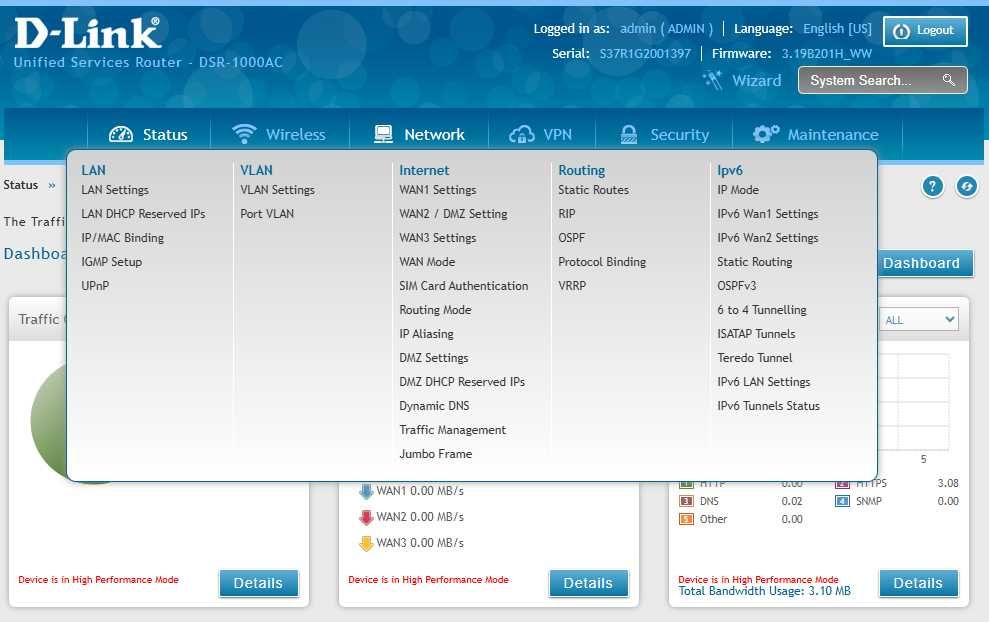Open IGMP Setup
Viewport: 989px width, 622px height.
pyautogui.click(x=112, y=262)
